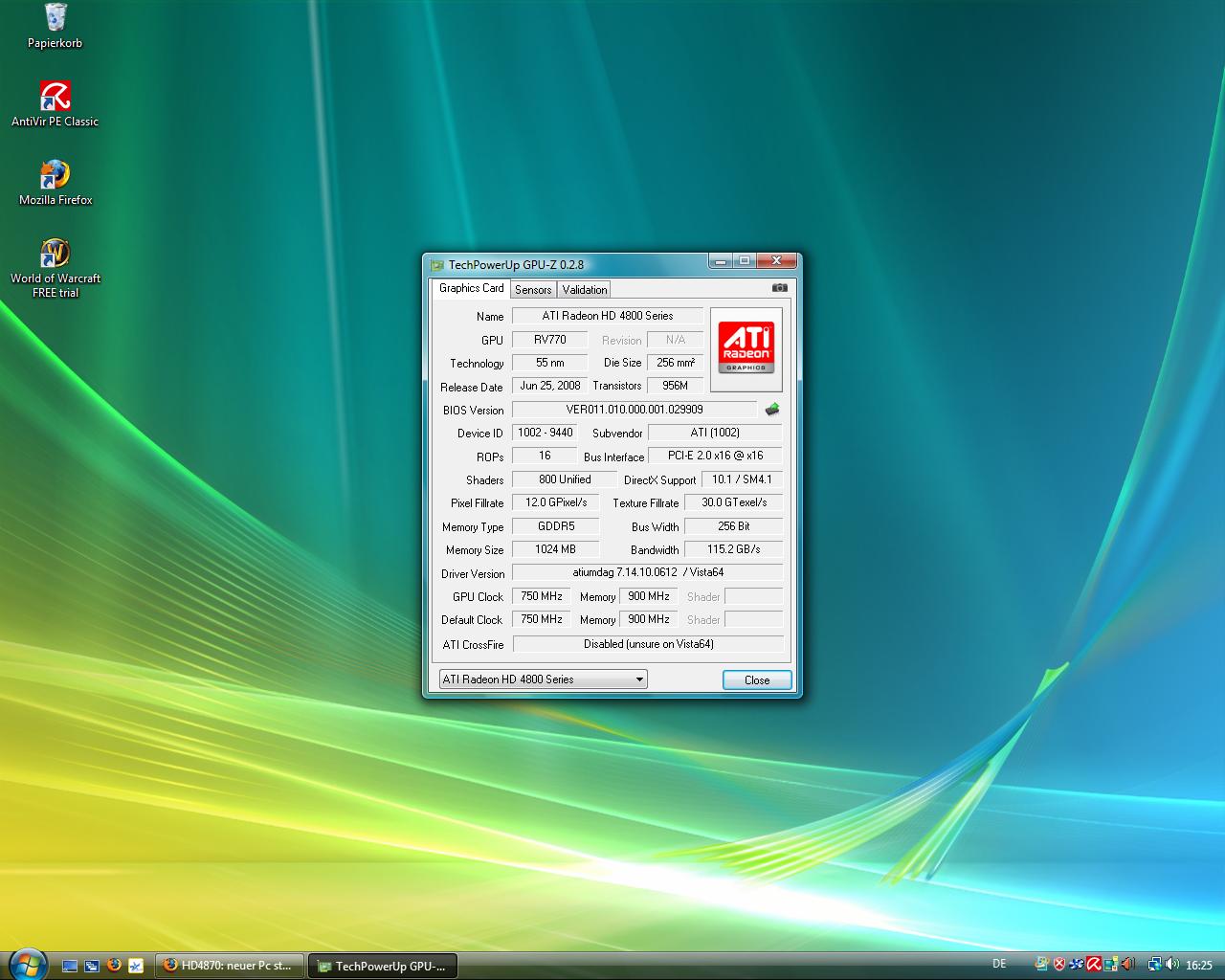Click the GPU-Z title bar app icon
This screenshot has height=980, width=1225.
pyautogui.click(x=437, y=265)
